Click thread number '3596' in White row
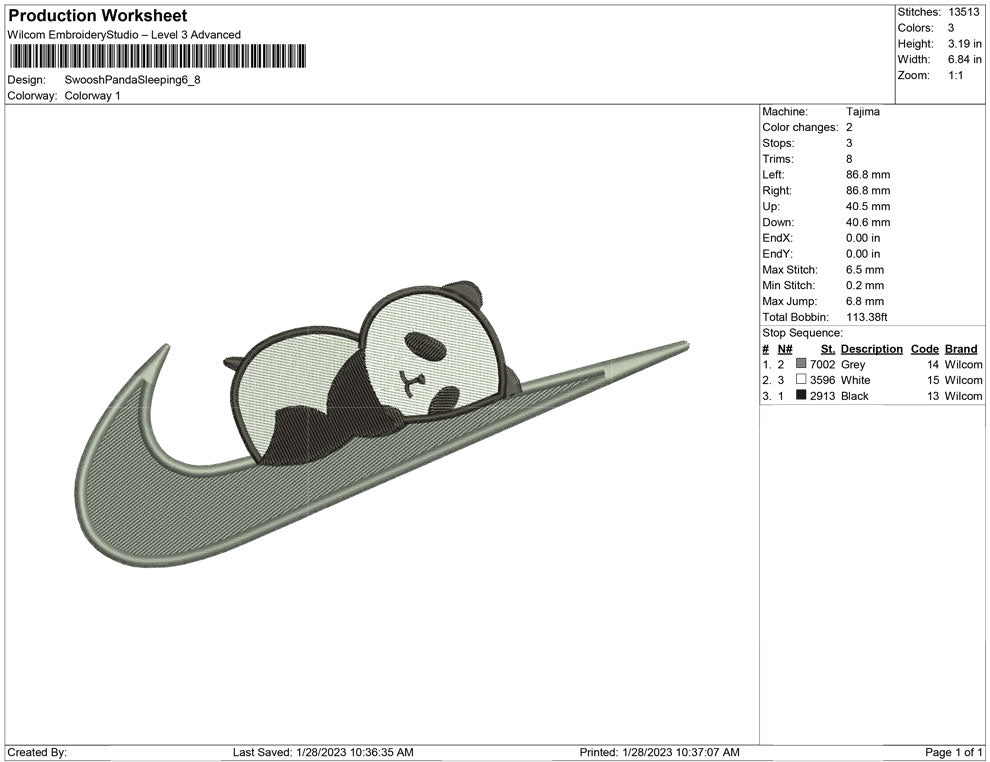 tap(823, 380)
